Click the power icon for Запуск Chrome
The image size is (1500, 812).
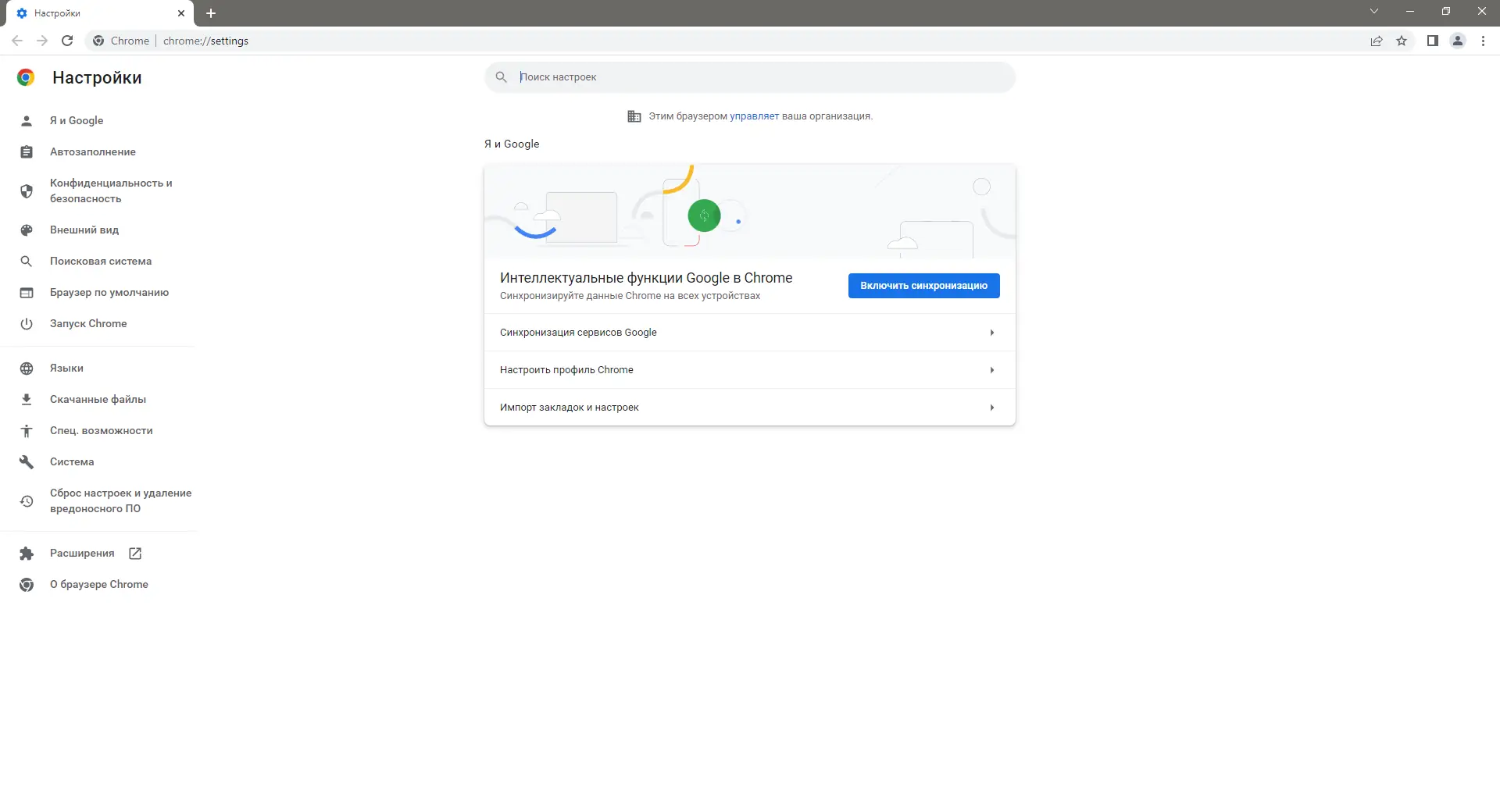(27, 324)
